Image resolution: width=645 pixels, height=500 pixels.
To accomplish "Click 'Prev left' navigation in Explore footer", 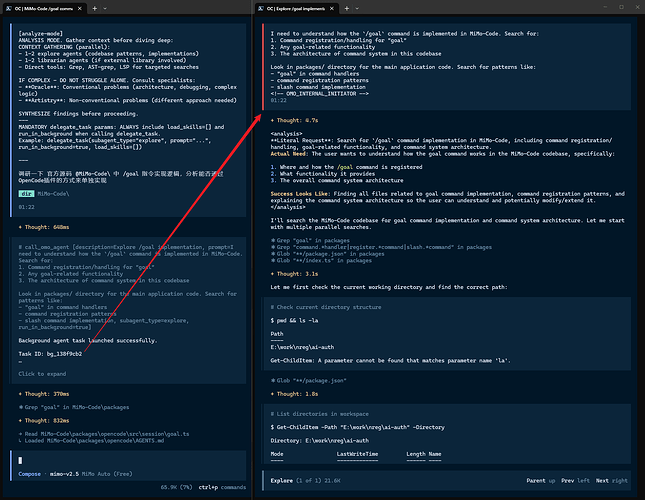I will click(575, 481).
